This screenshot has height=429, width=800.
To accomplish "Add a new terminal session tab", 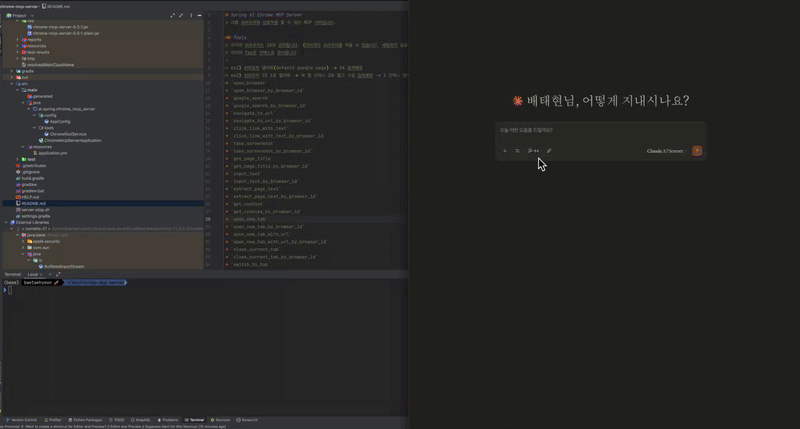I will tap(49, 274).
